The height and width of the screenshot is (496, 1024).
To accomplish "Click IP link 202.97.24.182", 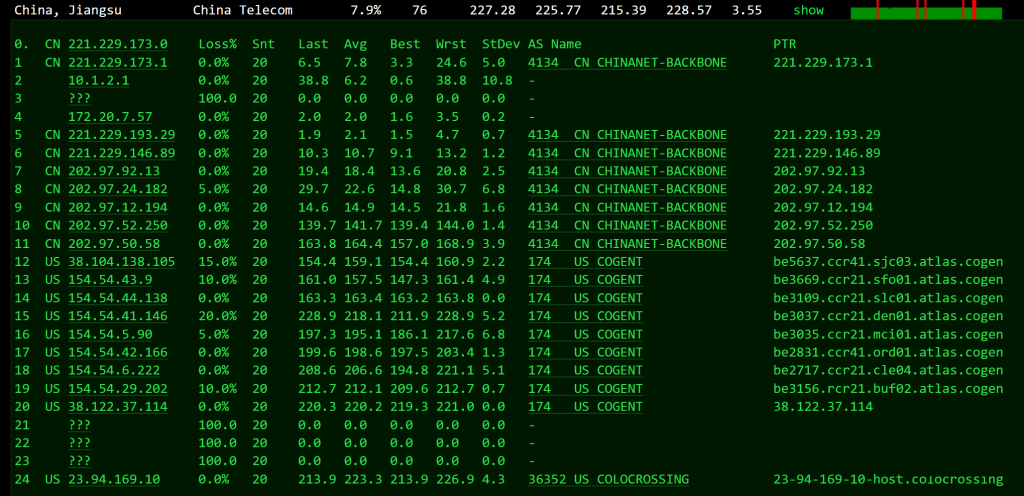I will click(118, 189).
